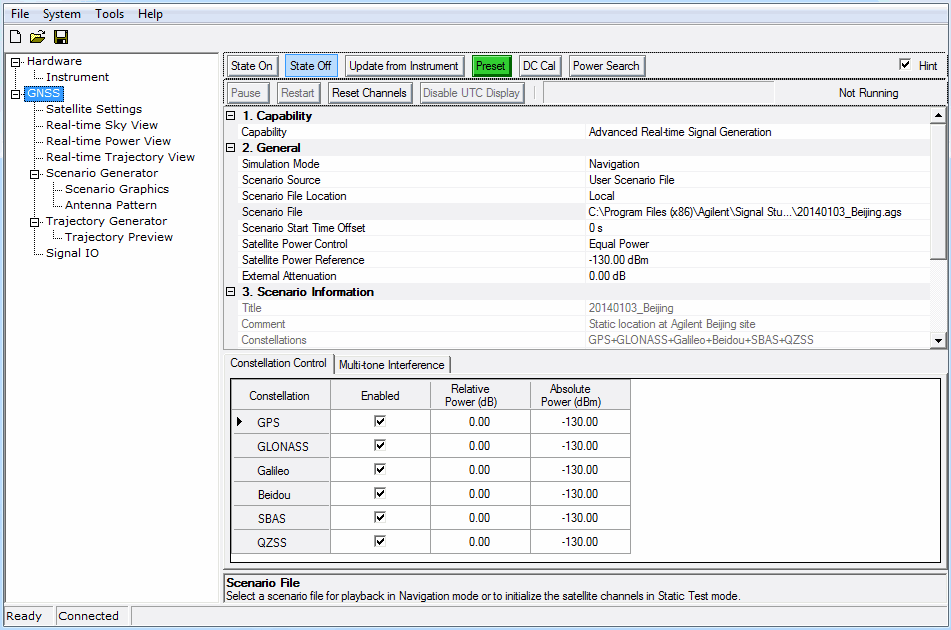The height and width of the screenshot is (630, 951).
Task: Click the Power Search button
Action: pos(606,65)
